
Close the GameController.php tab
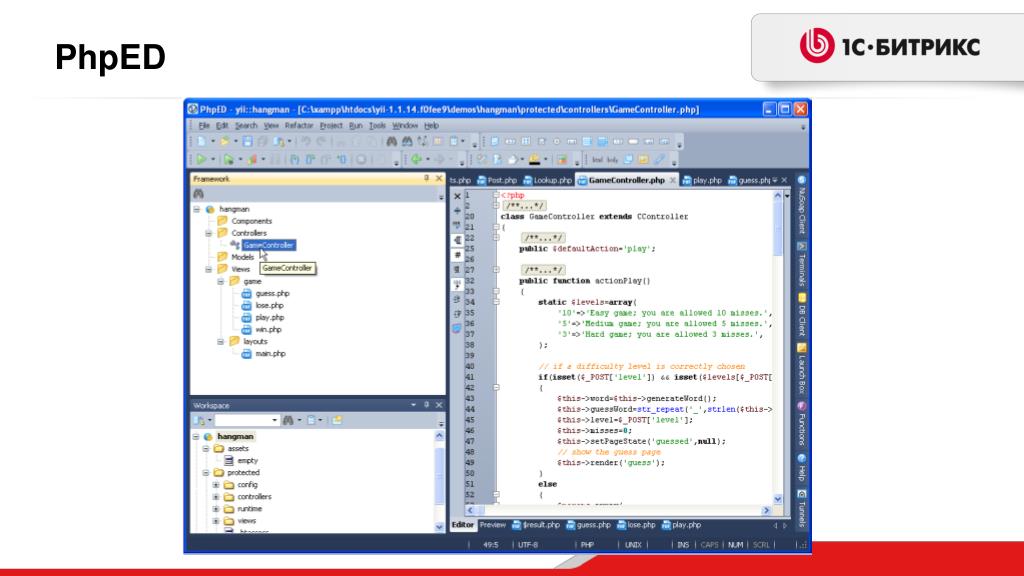pos(672,180)
